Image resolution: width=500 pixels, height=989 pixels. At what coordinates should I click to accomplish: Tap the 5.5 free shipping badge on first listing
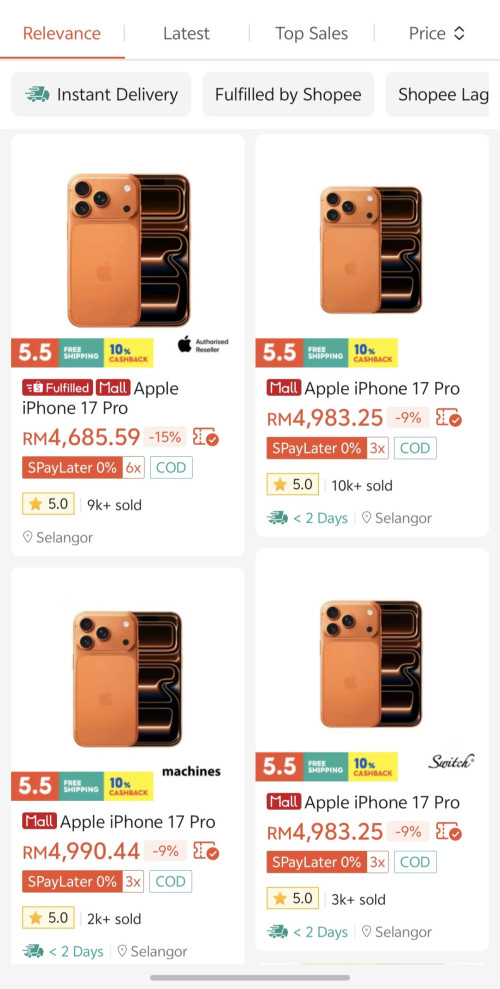pyautogui.click(x=82, y=353)
